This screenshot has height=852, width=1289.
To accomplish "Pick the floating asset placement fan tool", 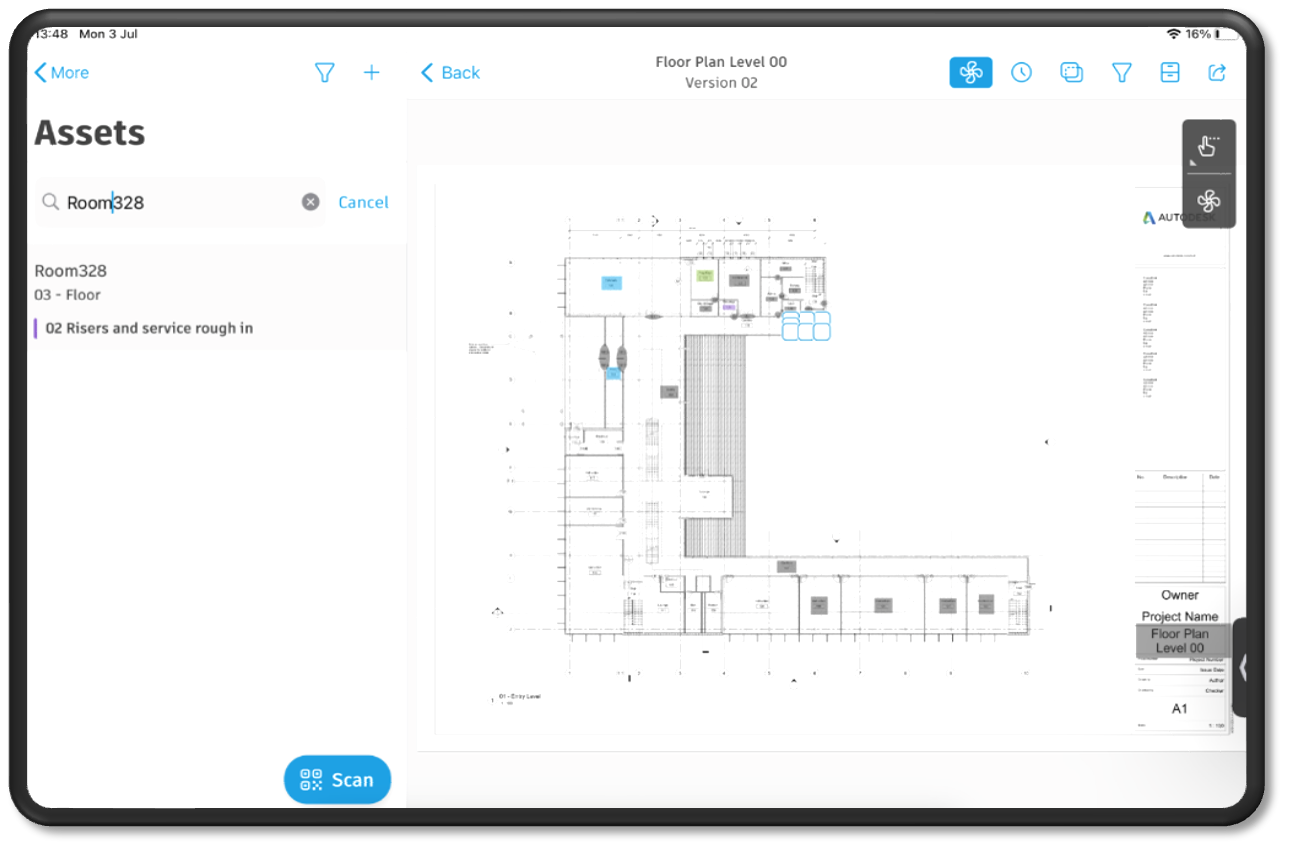I will click(x=1208, y=201).
